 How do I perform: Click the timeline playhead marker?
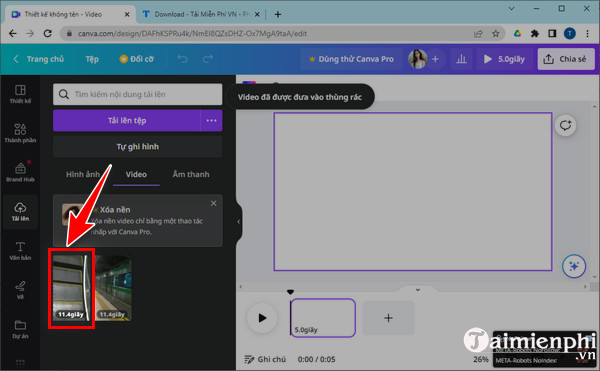pyautogui.click(x=290, y=292)
